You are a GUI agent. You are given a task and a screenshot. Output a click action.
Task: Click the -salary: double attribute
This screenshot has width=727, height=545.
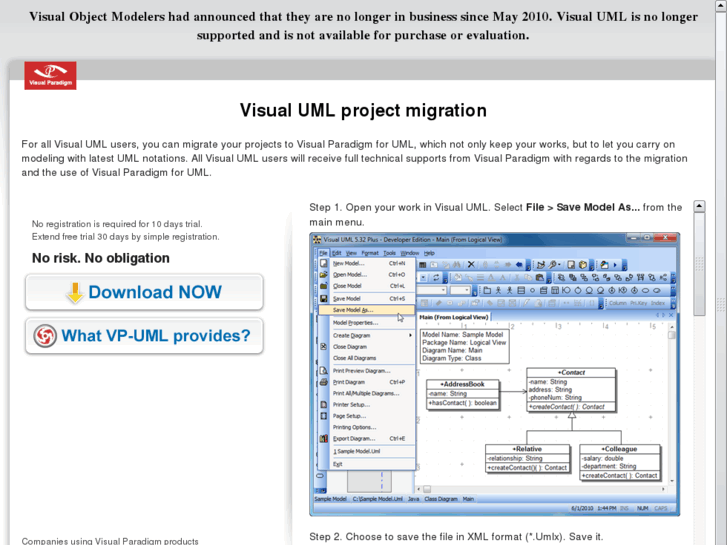pos(603,458)
